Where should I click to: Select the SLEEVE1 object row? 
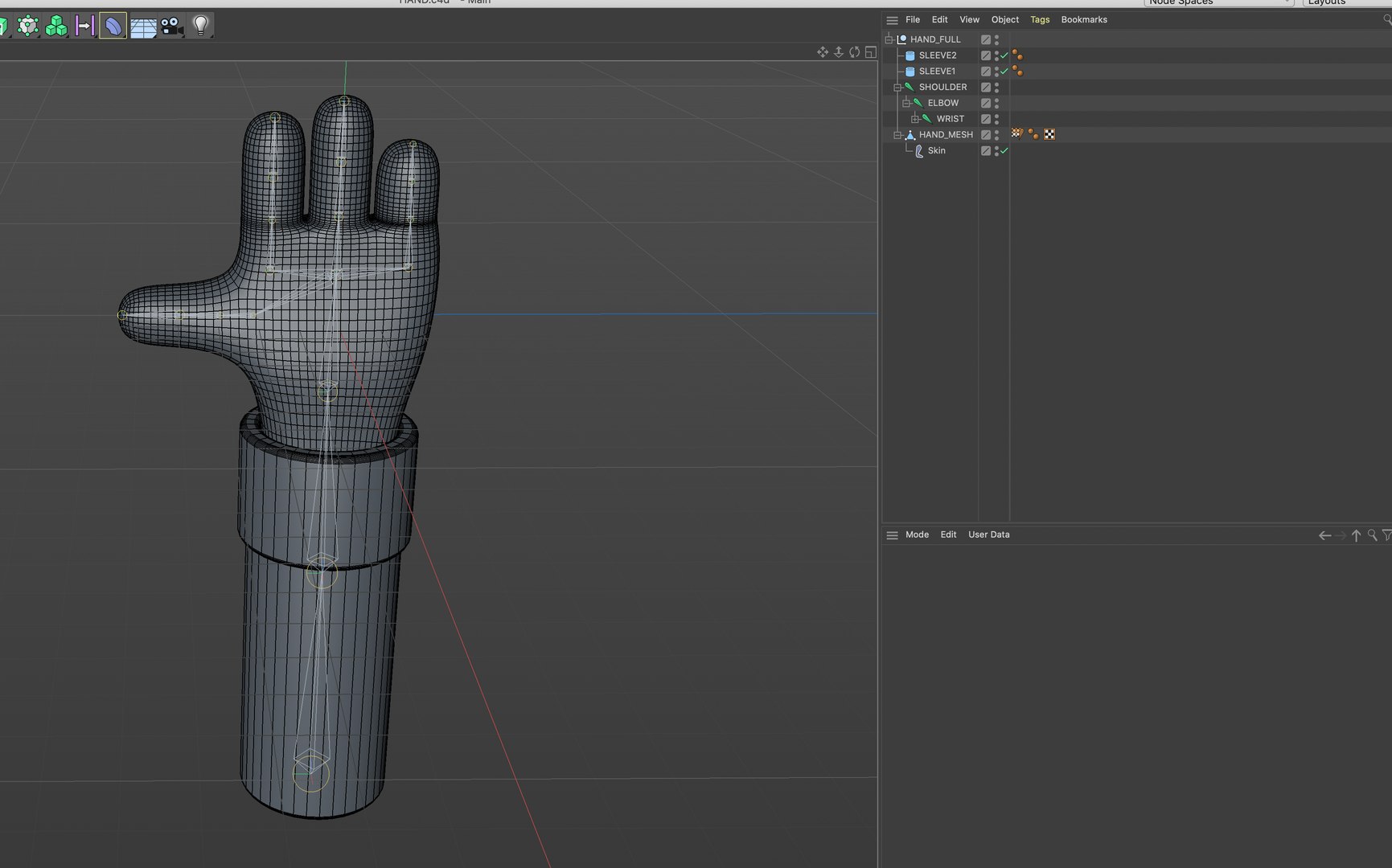tap(1137, 72)
